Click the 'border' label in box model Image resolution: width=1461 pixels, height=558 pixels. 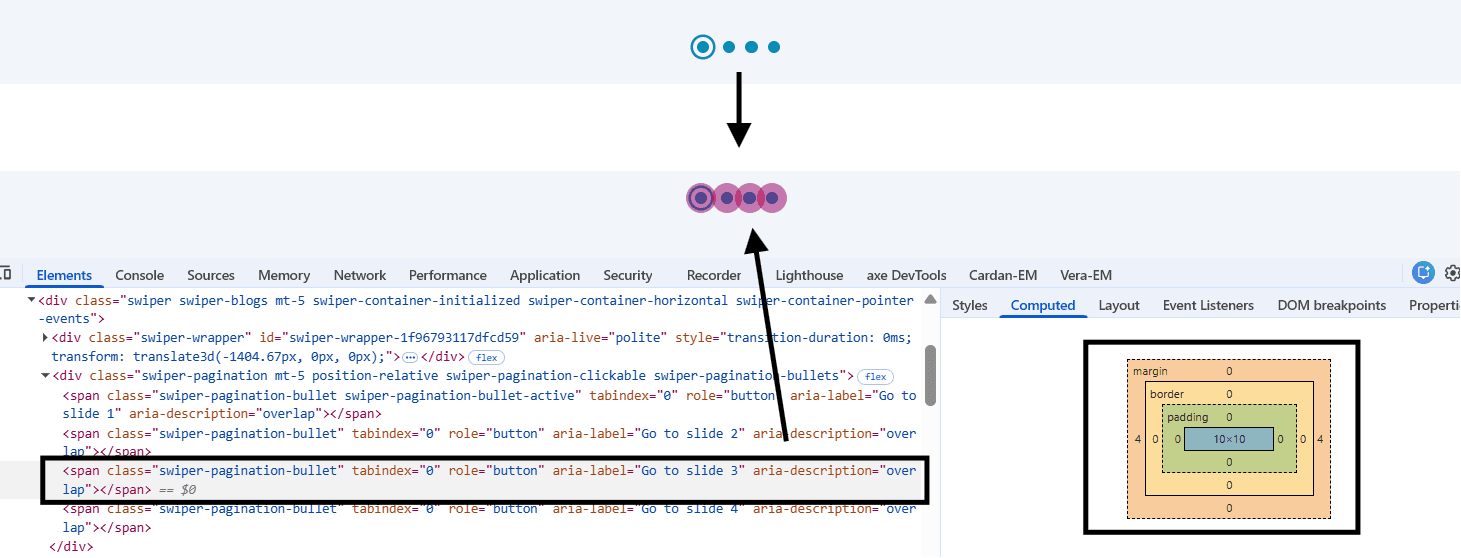pyautogui.click(x=1166, y=394)
